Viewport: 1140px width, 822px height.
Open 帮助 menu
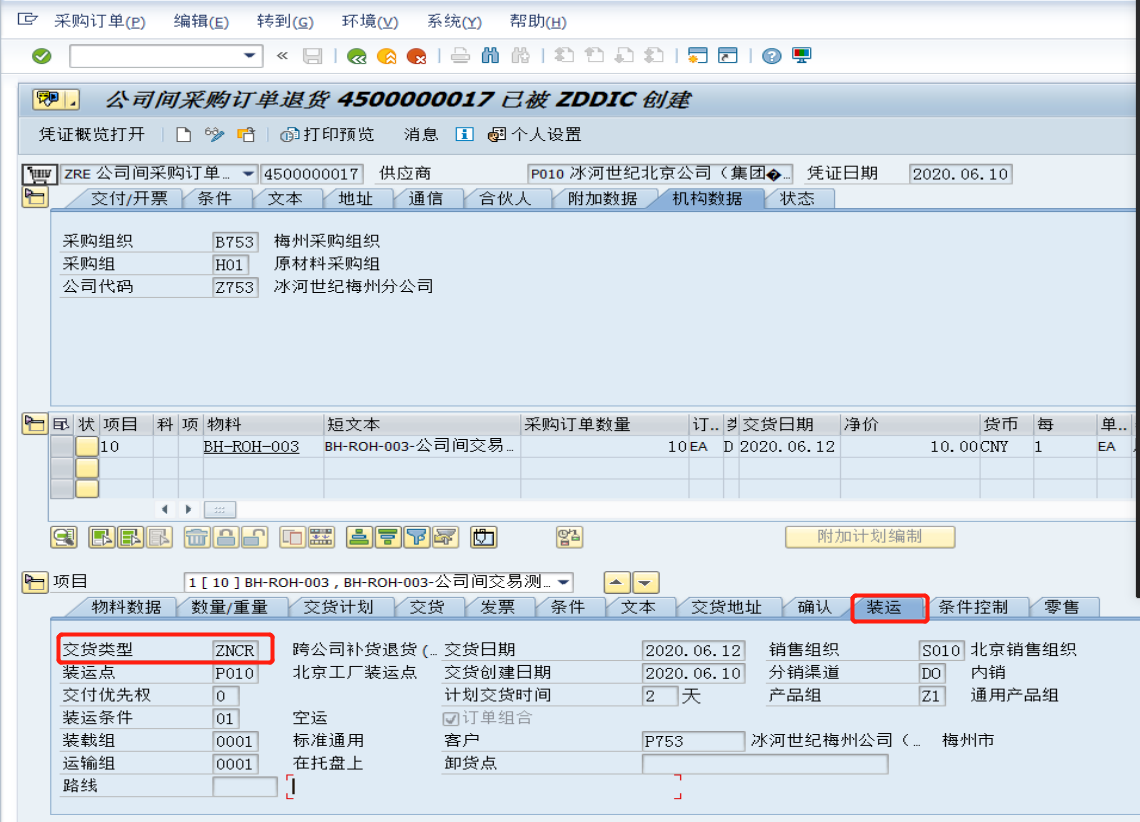[x=538, y=21]
